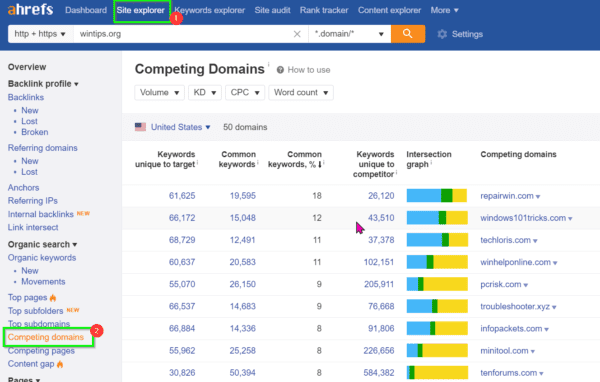Screen dimensions: 600x382
Task: Expand the More menu in the top nav
Action: tap(444, 10)
